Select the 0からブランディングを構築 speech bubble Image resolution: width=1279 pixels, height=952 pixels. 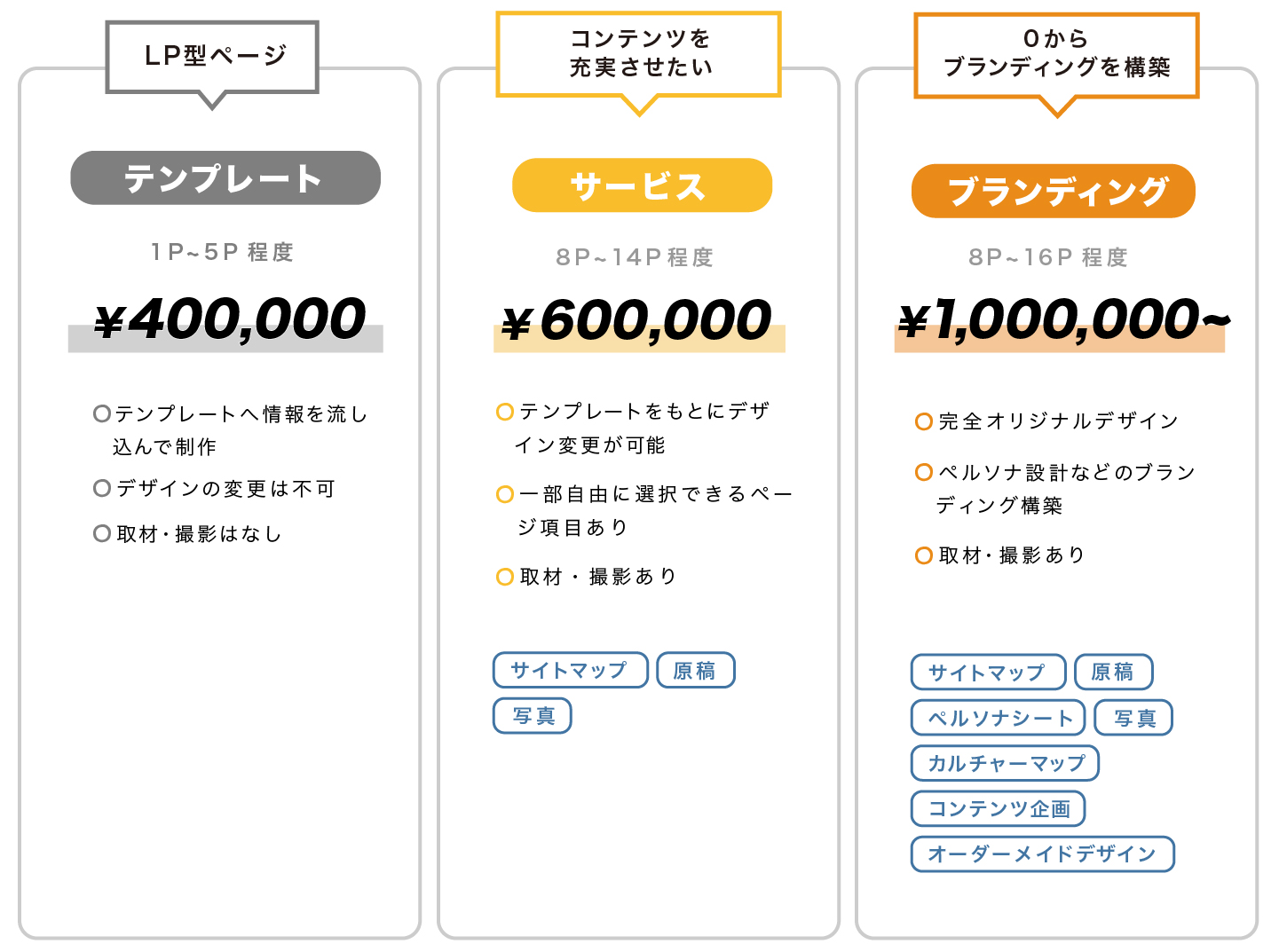tap(1056, 53)
